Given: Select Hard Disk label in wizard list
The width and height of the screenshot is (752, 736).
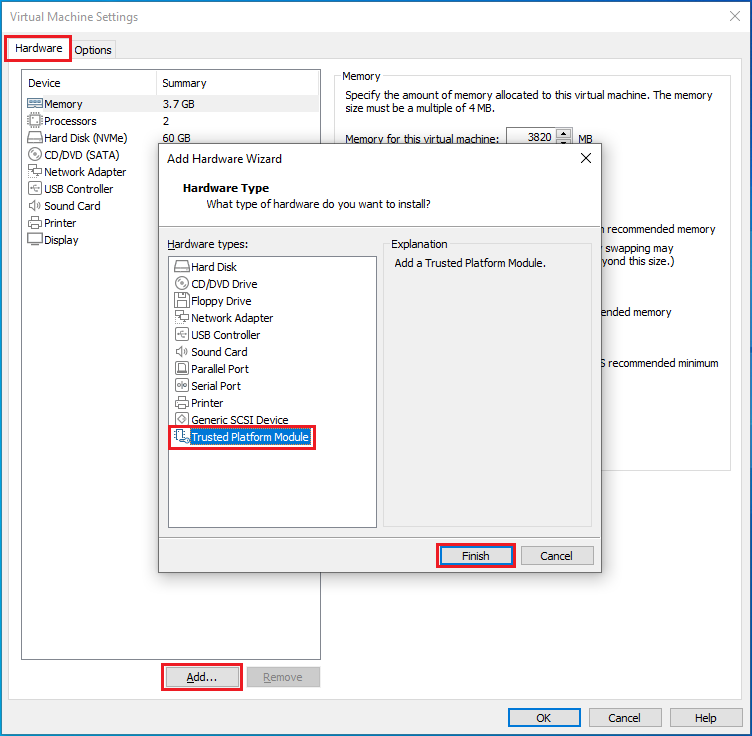Looking at the screenshot, I should 214,267.
